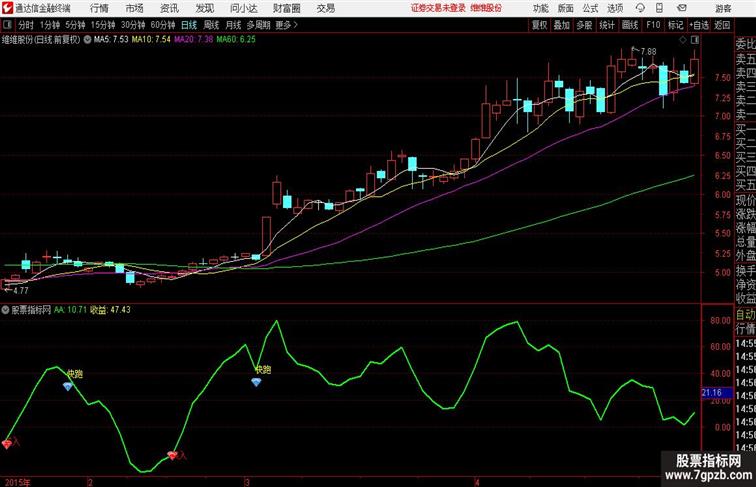The height and width of the screenshot is (487, 756).
Task: Click the 复权 button
Action: 540,25
